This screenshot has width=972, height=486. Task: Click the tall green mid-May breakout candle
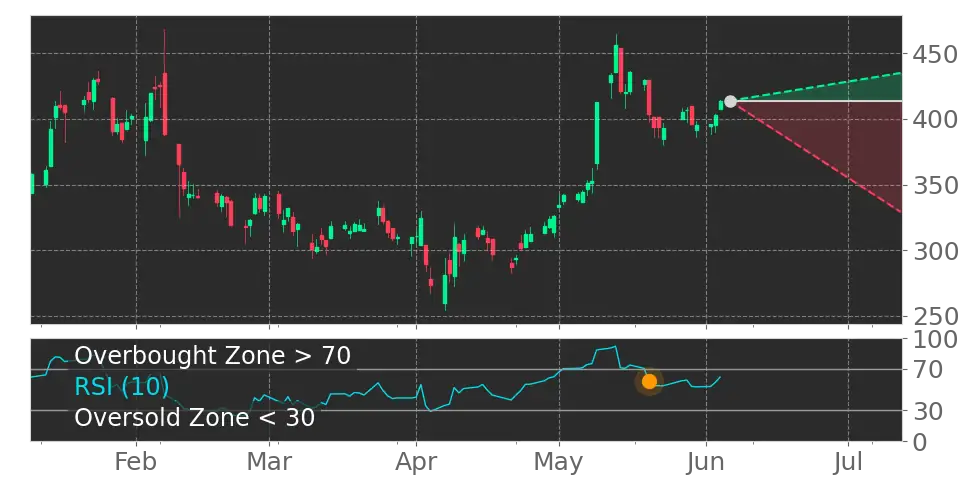pos(597,133)
